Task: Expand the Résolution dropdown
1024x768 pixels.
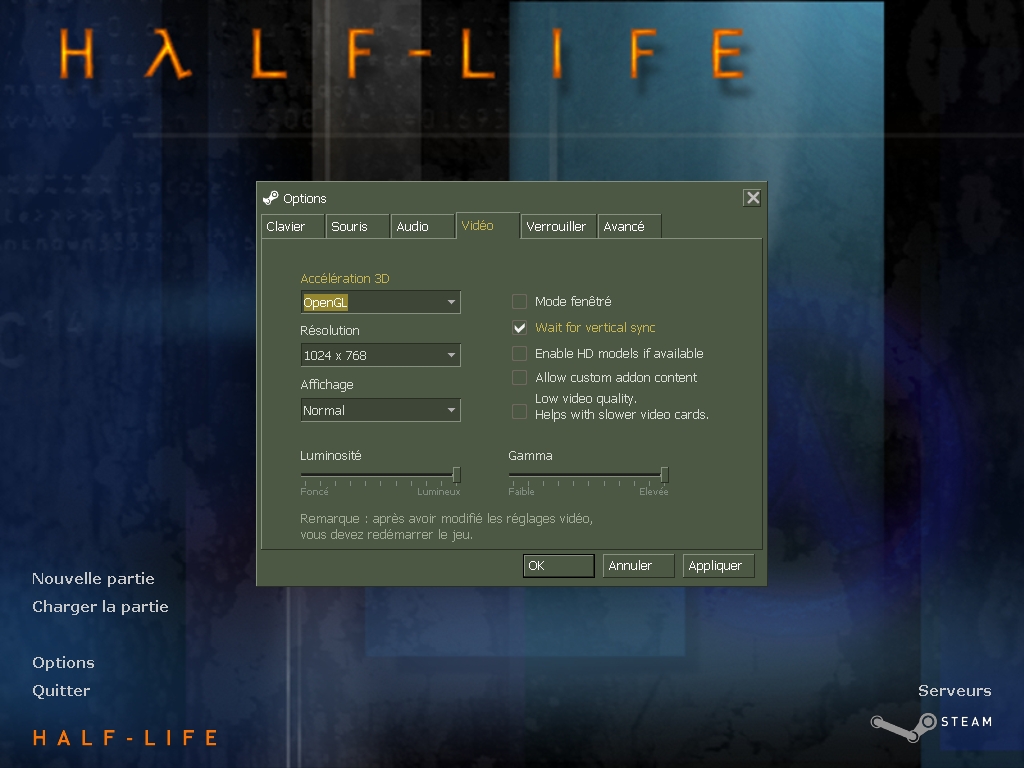Action: (x=380, y=355)
